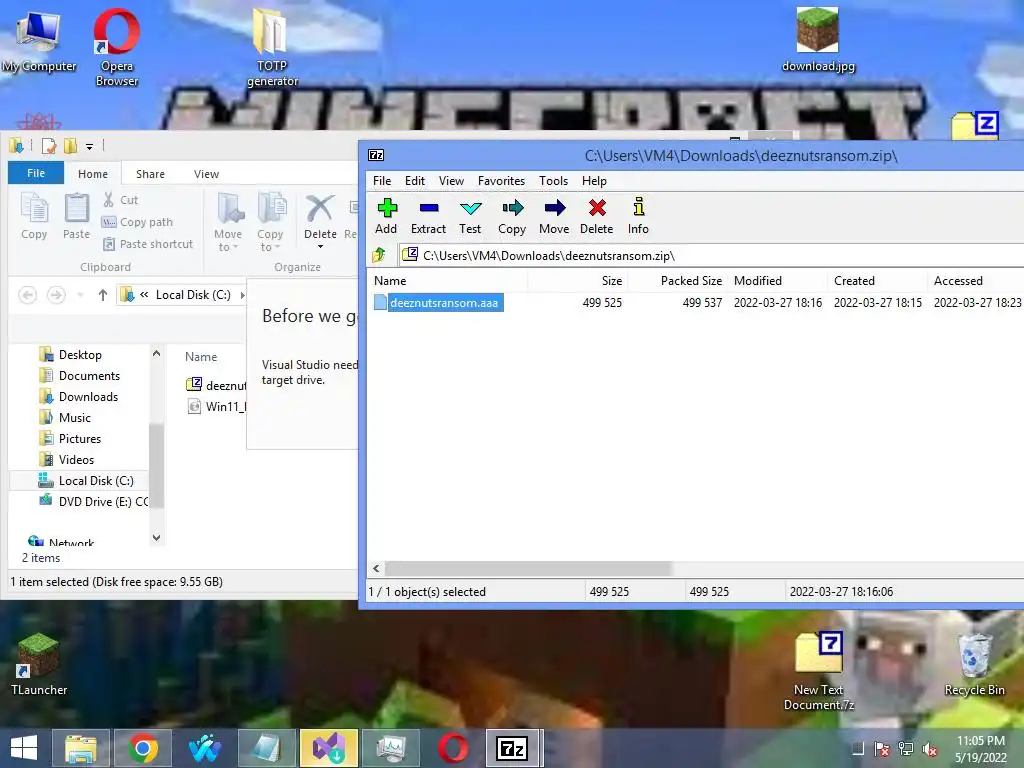Viewport: 1024px width, 768px height.
Task: Select Desktop in Explorer navigation pane
Action: 71,355
